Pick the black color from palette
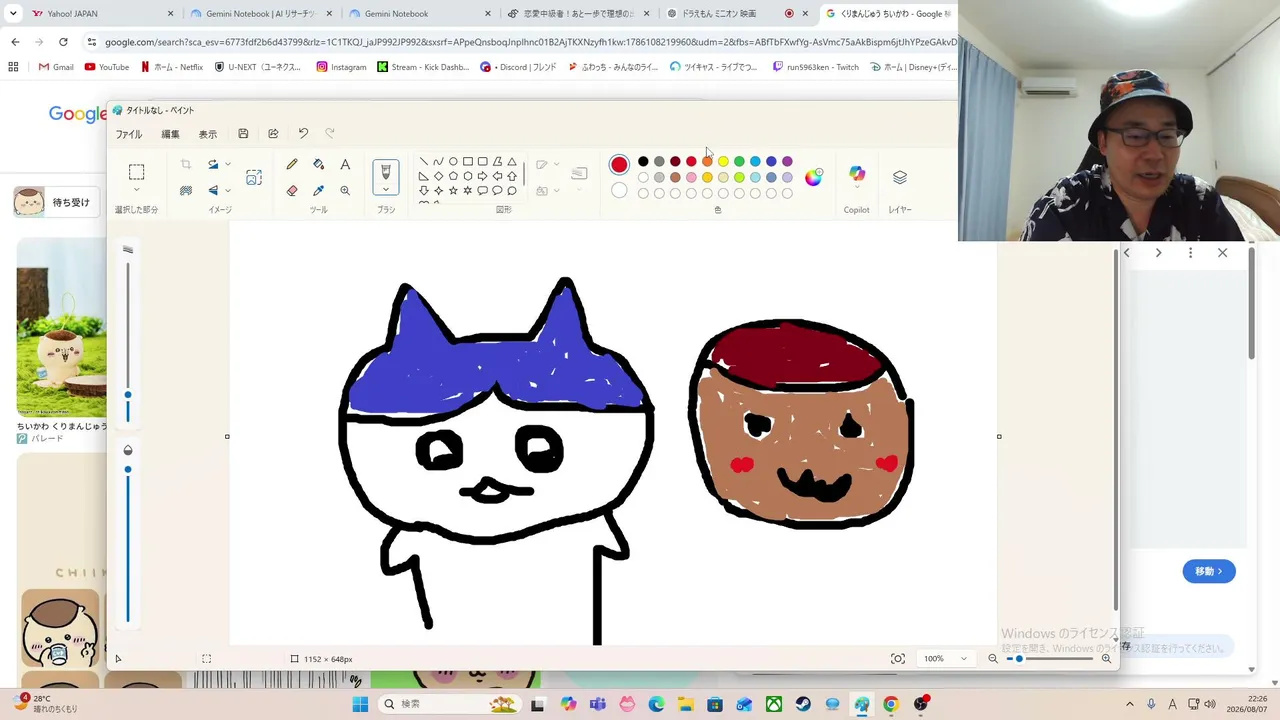The image size is (1280, 720). pos(643,161)
